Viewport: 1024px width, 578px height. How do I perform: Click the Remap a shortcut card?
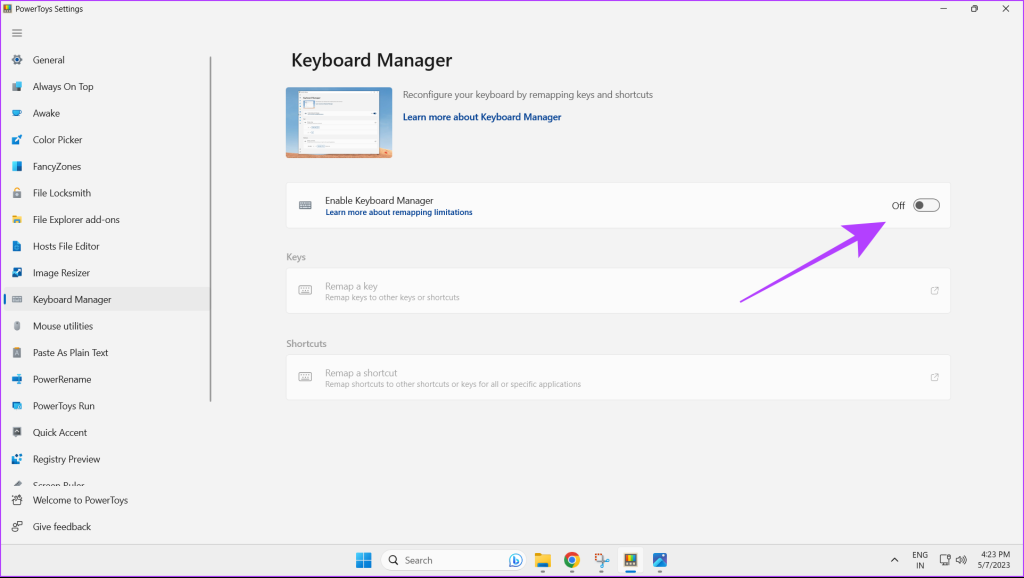click(x=618, y=377)
